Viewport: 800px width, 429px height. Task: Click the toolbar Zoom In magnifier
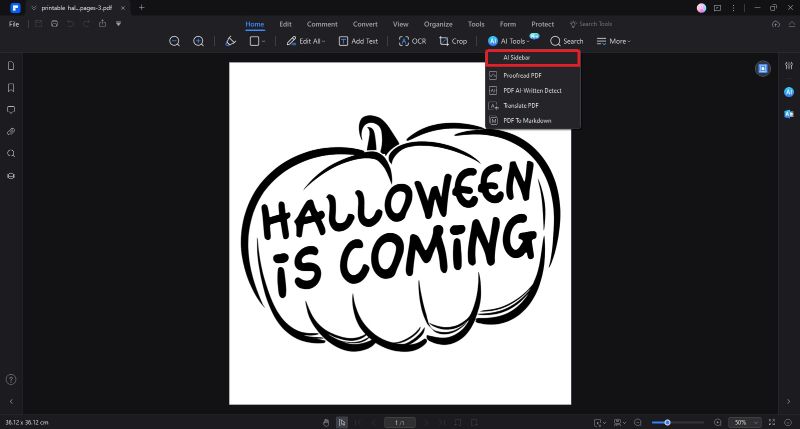(x=198, y=41)
